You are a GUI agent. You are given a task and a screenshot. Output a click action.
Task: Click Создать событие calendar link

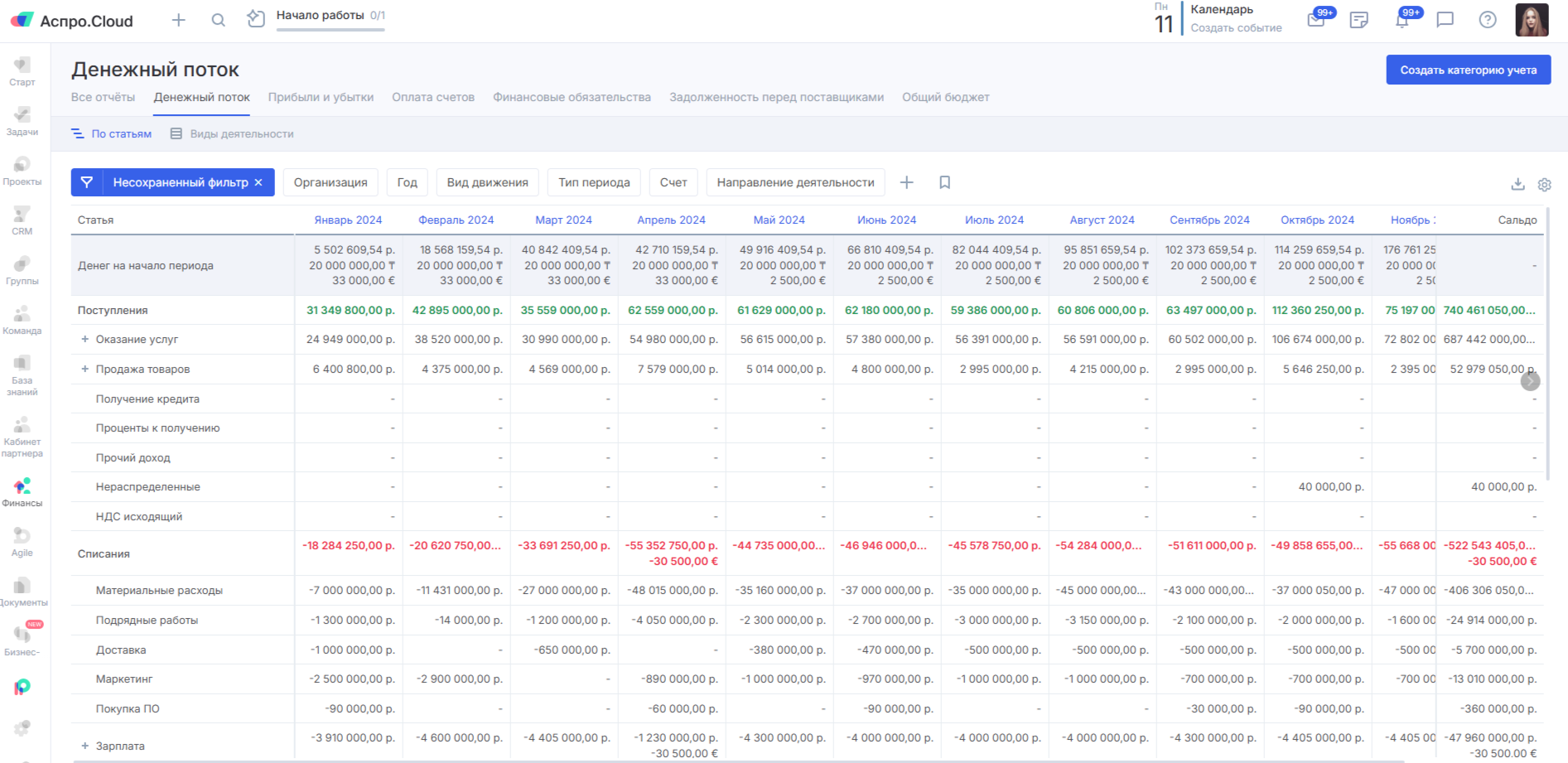(x=1236, y=28)
